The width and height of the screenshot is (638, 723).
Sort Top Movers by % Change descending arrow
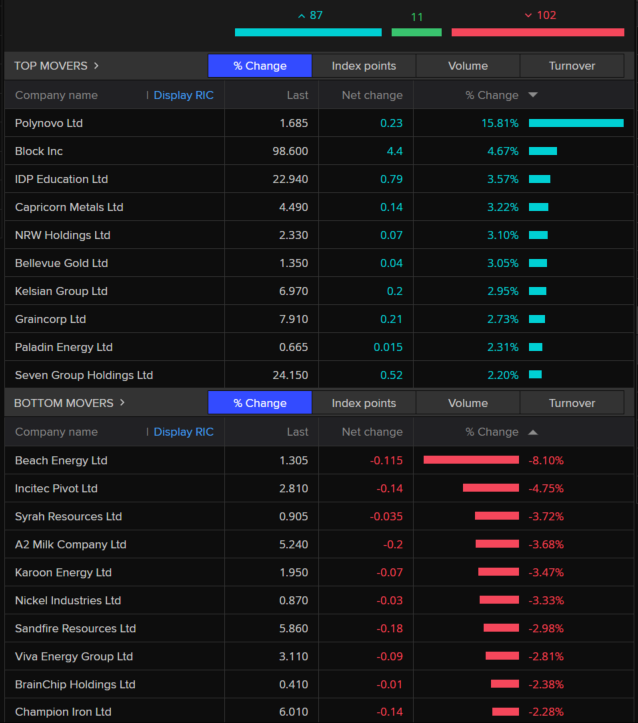533,95
